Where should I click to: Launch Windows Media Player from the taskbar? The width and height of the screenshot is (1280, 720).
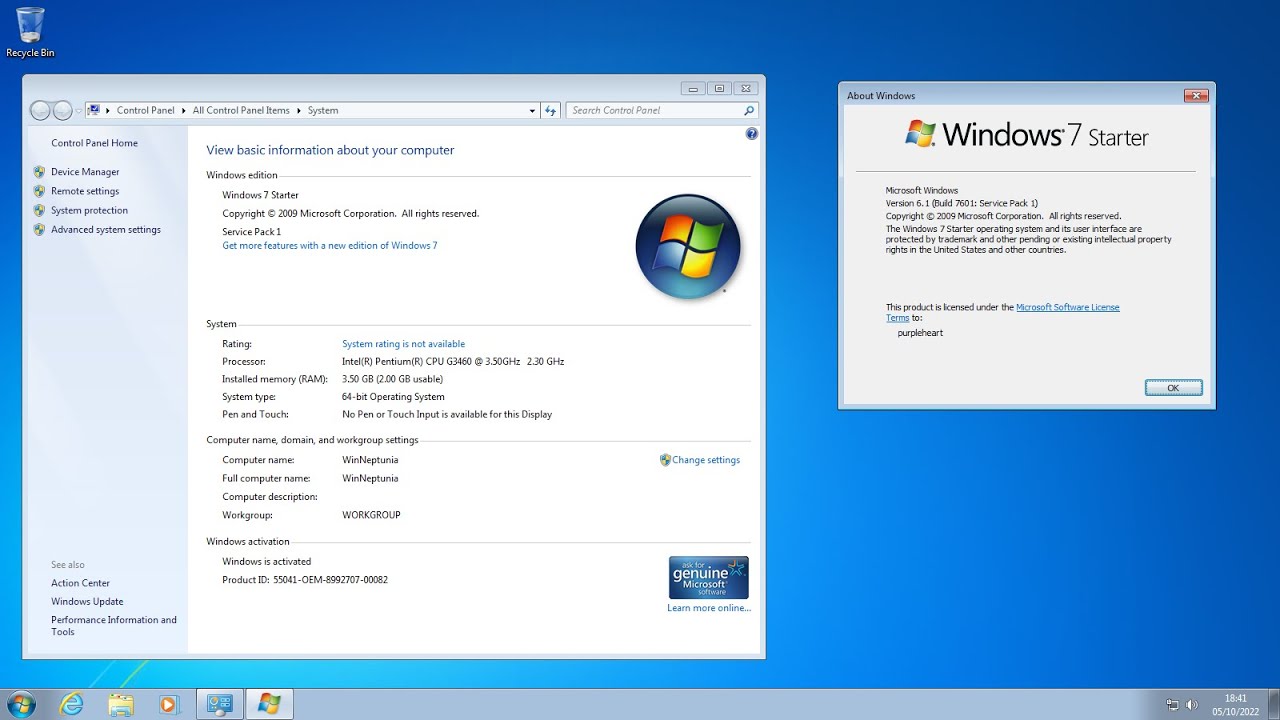pyautogui.click(x=170, y=704)
